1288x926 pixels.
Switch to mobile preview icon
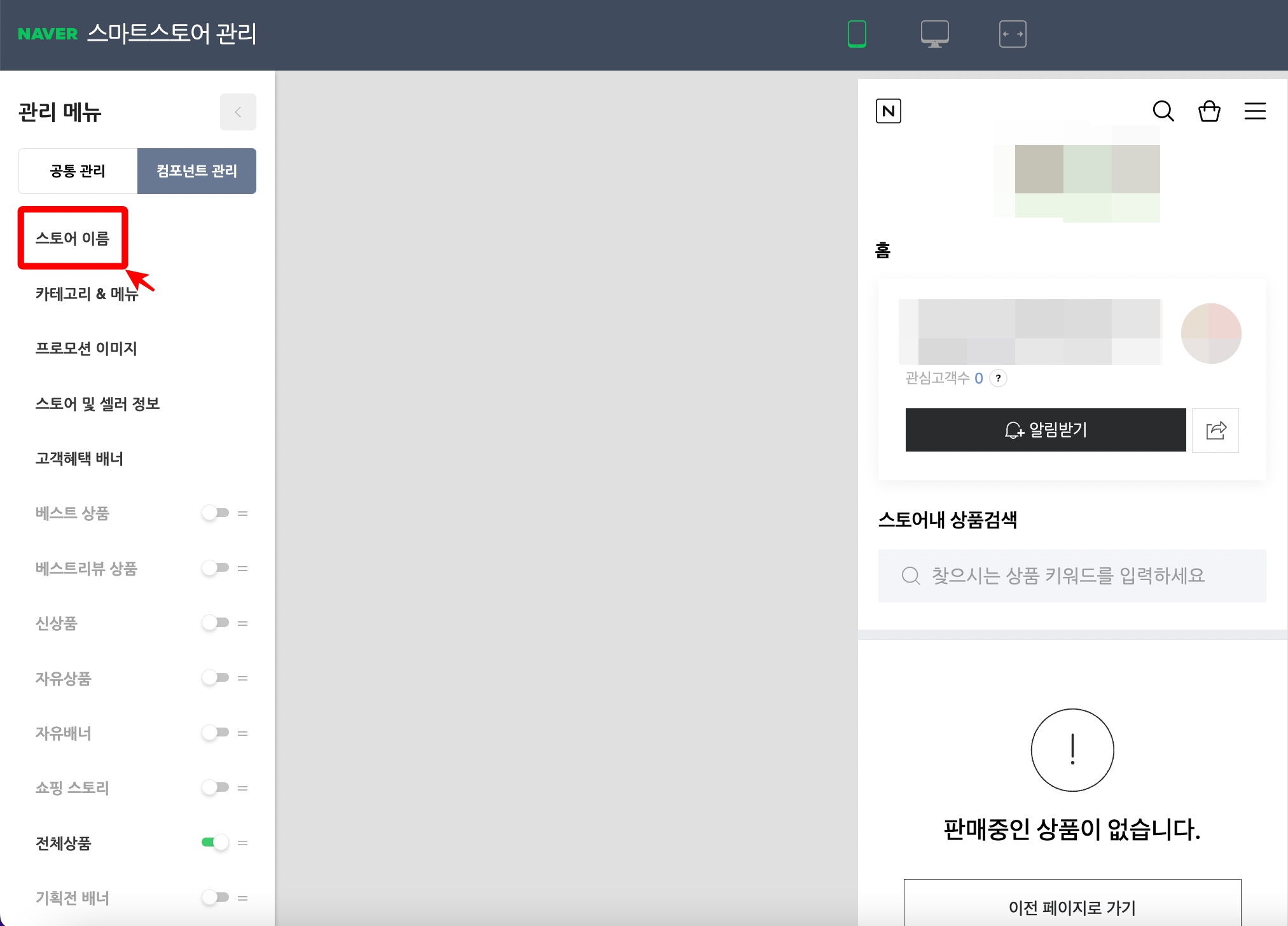point(857,34)
